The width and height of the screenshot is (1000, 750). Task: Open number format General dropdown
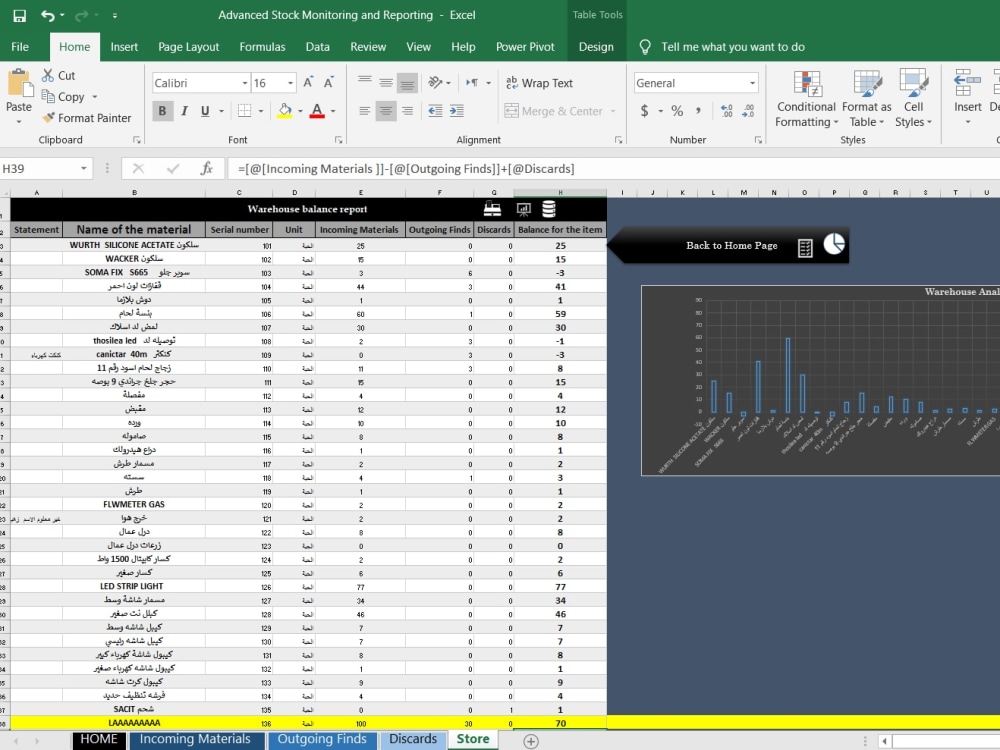pyautogui.click(x=753, y=83)
